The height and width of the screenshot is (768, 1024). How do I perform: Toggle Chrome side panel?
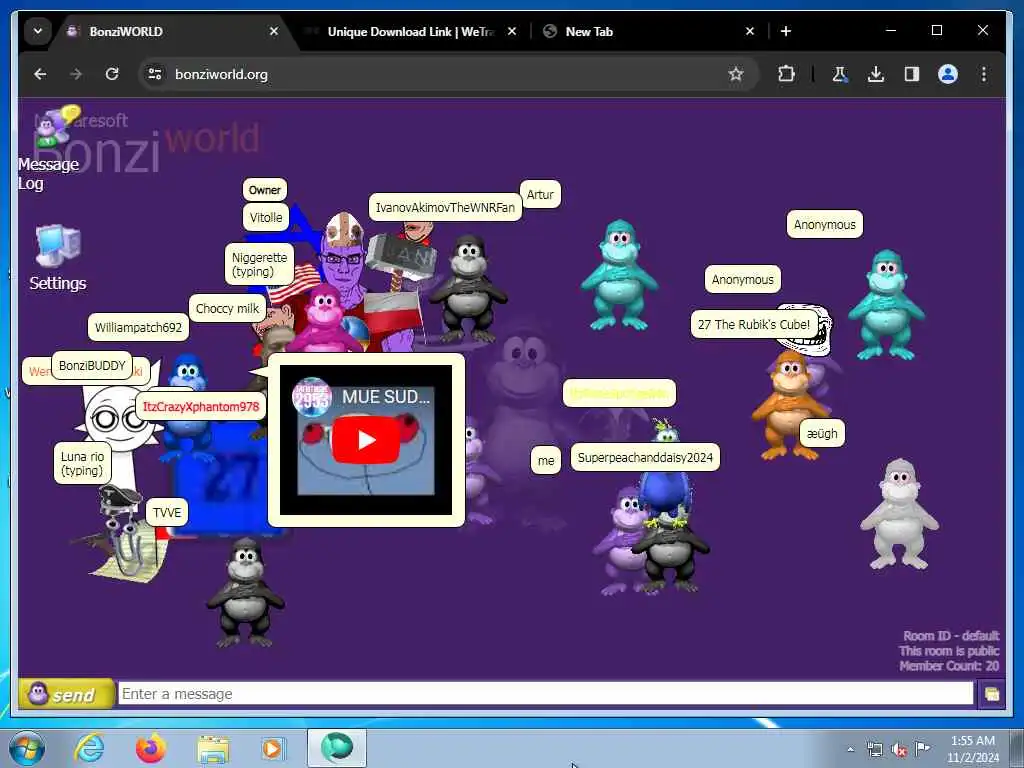point(912,74)
